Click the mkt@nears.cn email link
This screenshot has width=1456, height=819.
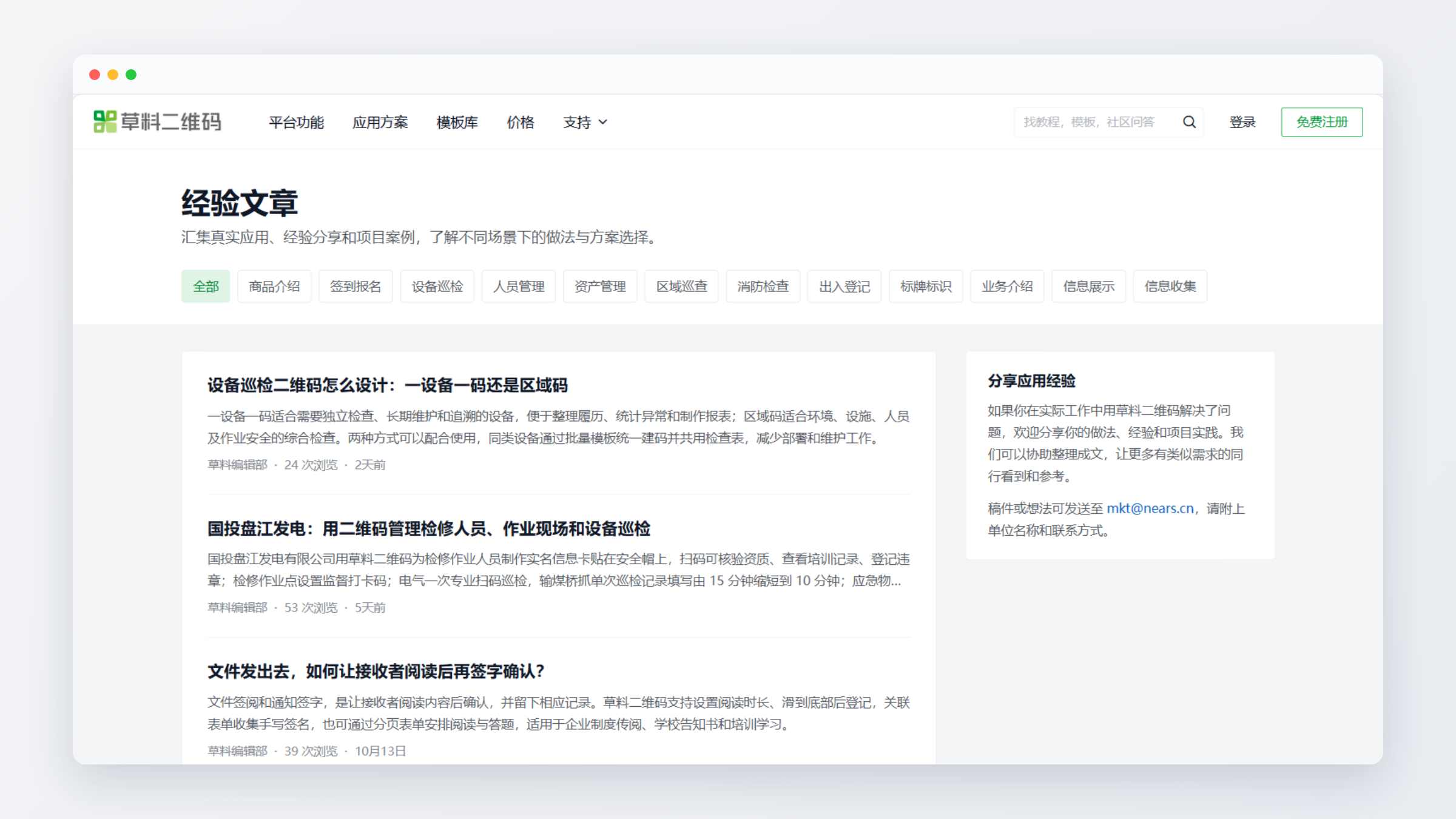tap(1150, 508)
